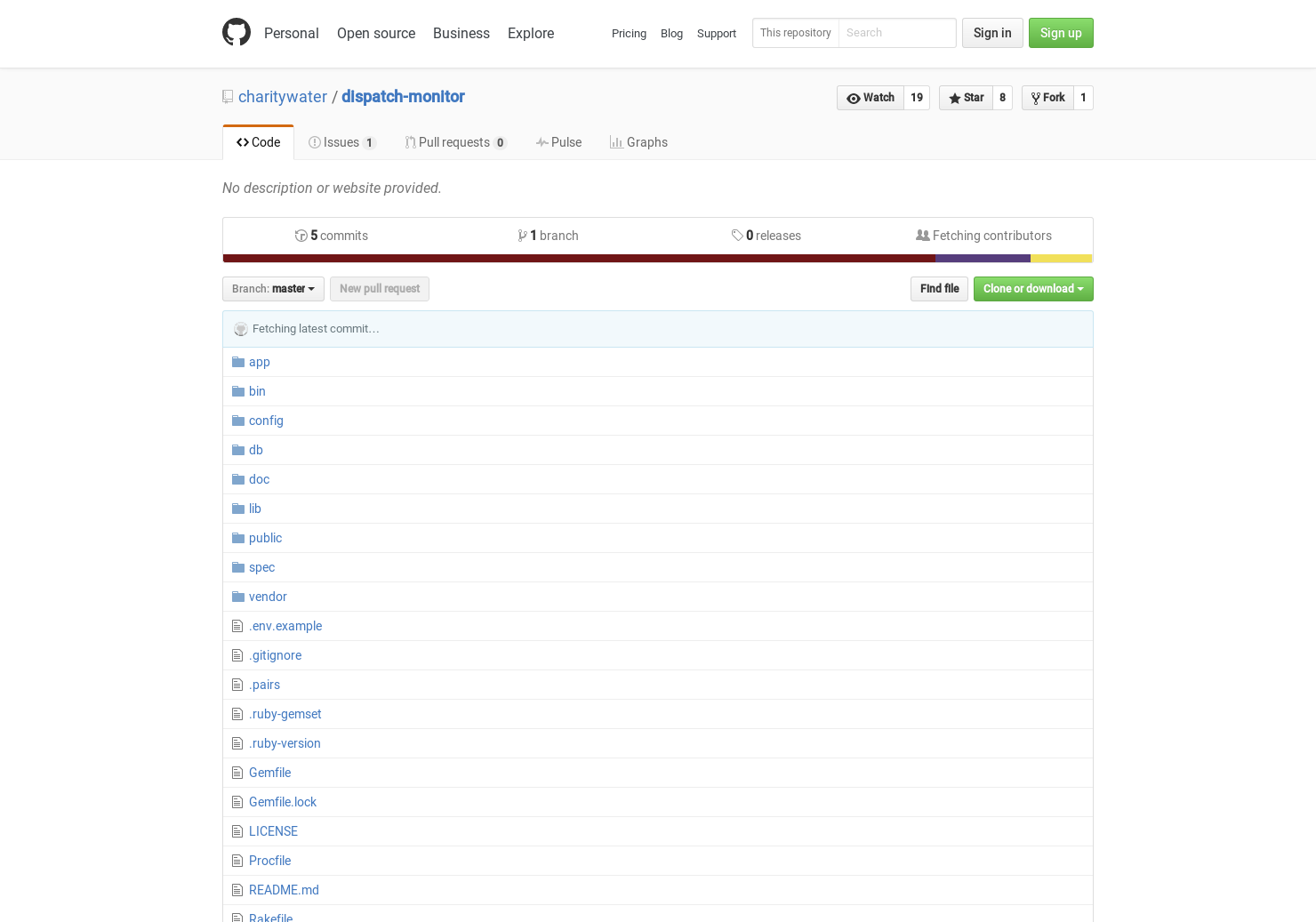Click the folder icon next to lib
The image size is (1316, 922).
[238, 509]
